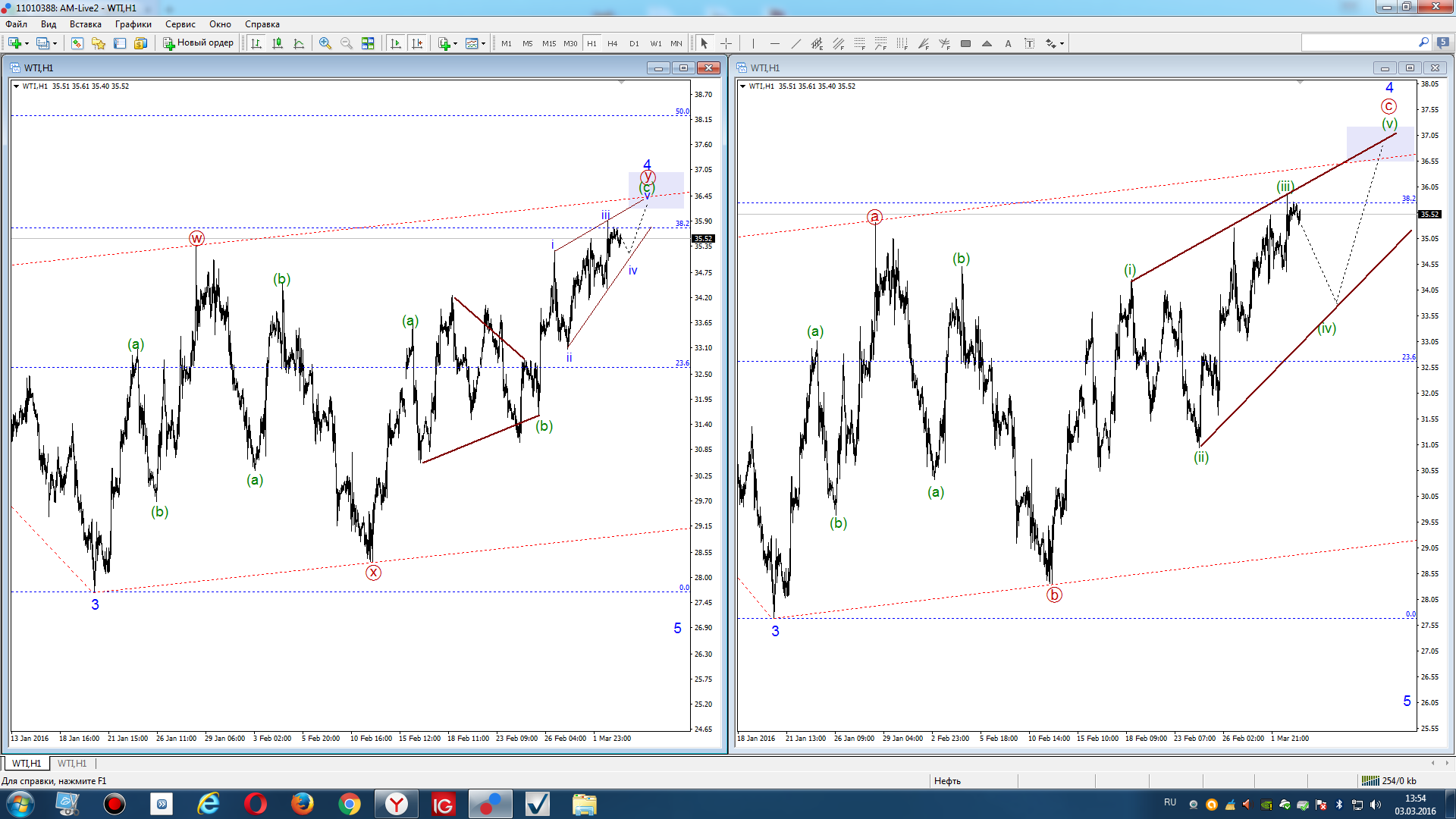Open Google Chrome from the taskbar
This screenshot has height=819, width=1456.
[349, 804]
